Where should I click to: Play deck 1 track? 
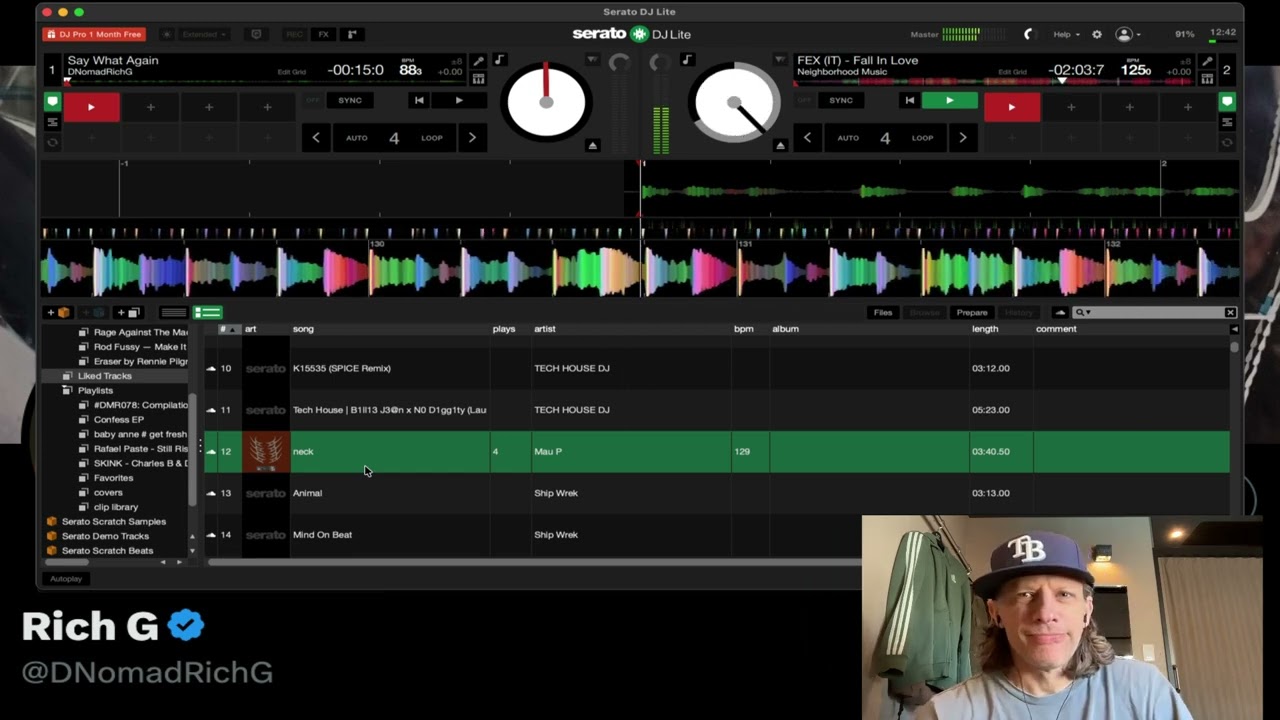point(459,100)
